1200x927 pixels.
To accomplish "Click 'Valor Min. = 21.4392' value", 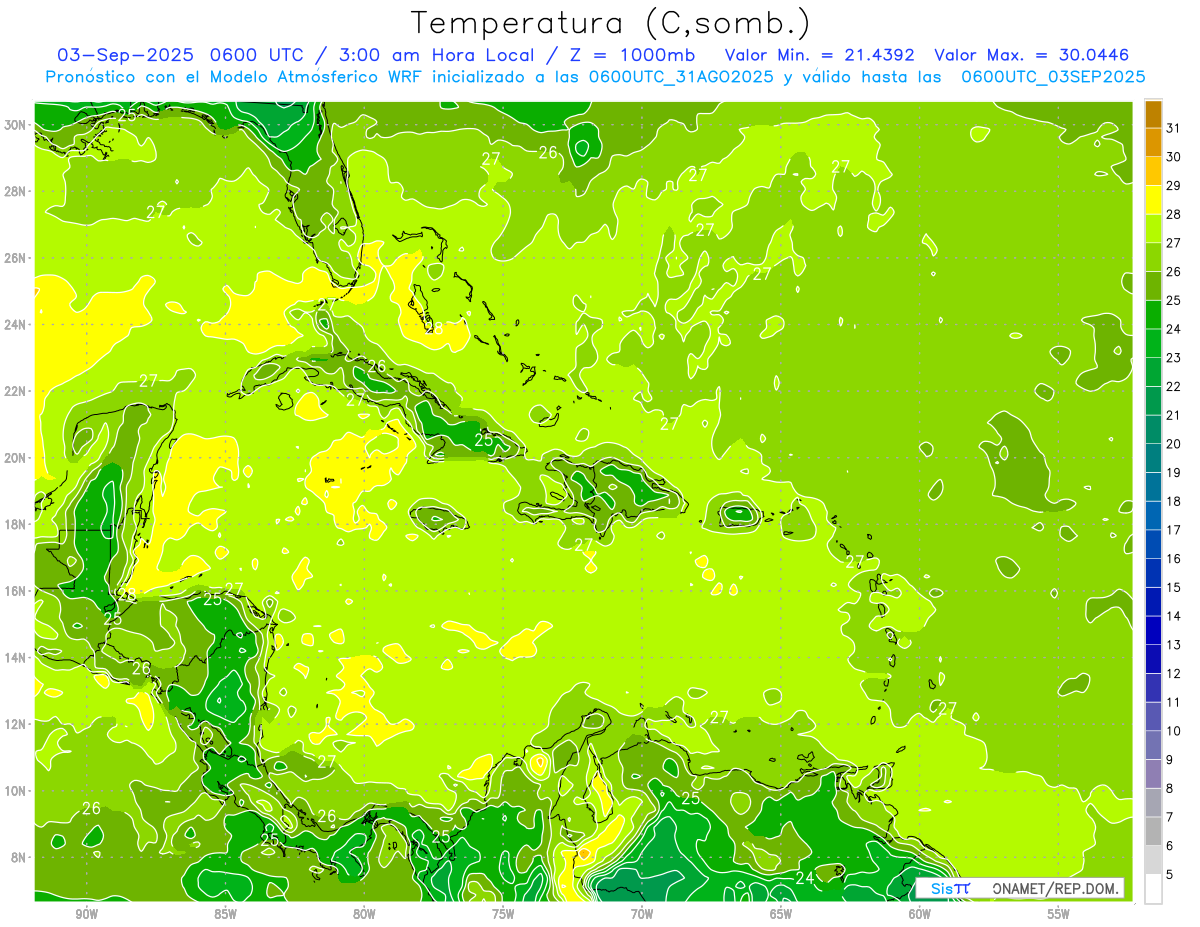I will coord(820,55).
